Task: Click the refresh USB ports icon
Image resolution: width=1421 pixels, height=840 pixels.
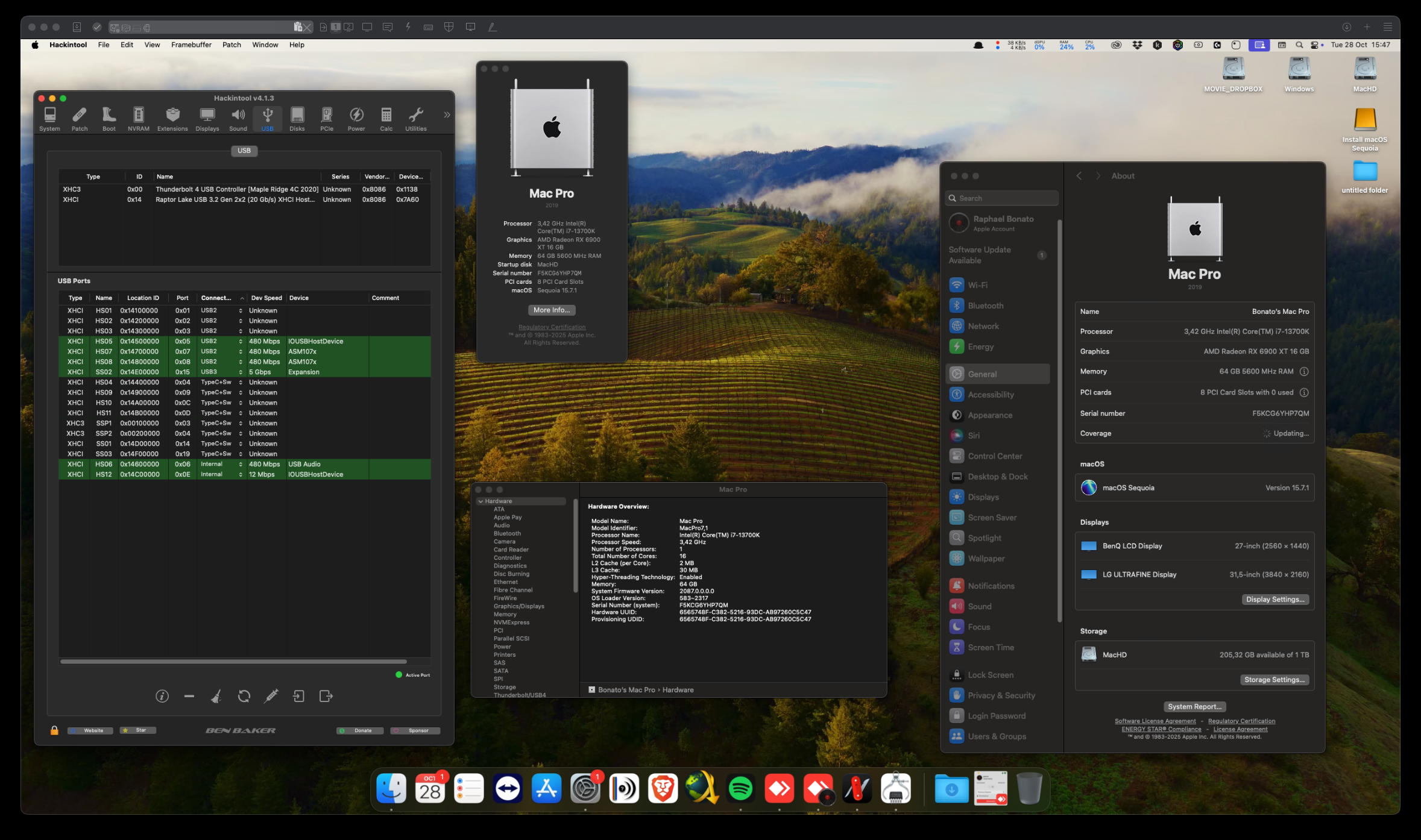Action: coord(244,696)
